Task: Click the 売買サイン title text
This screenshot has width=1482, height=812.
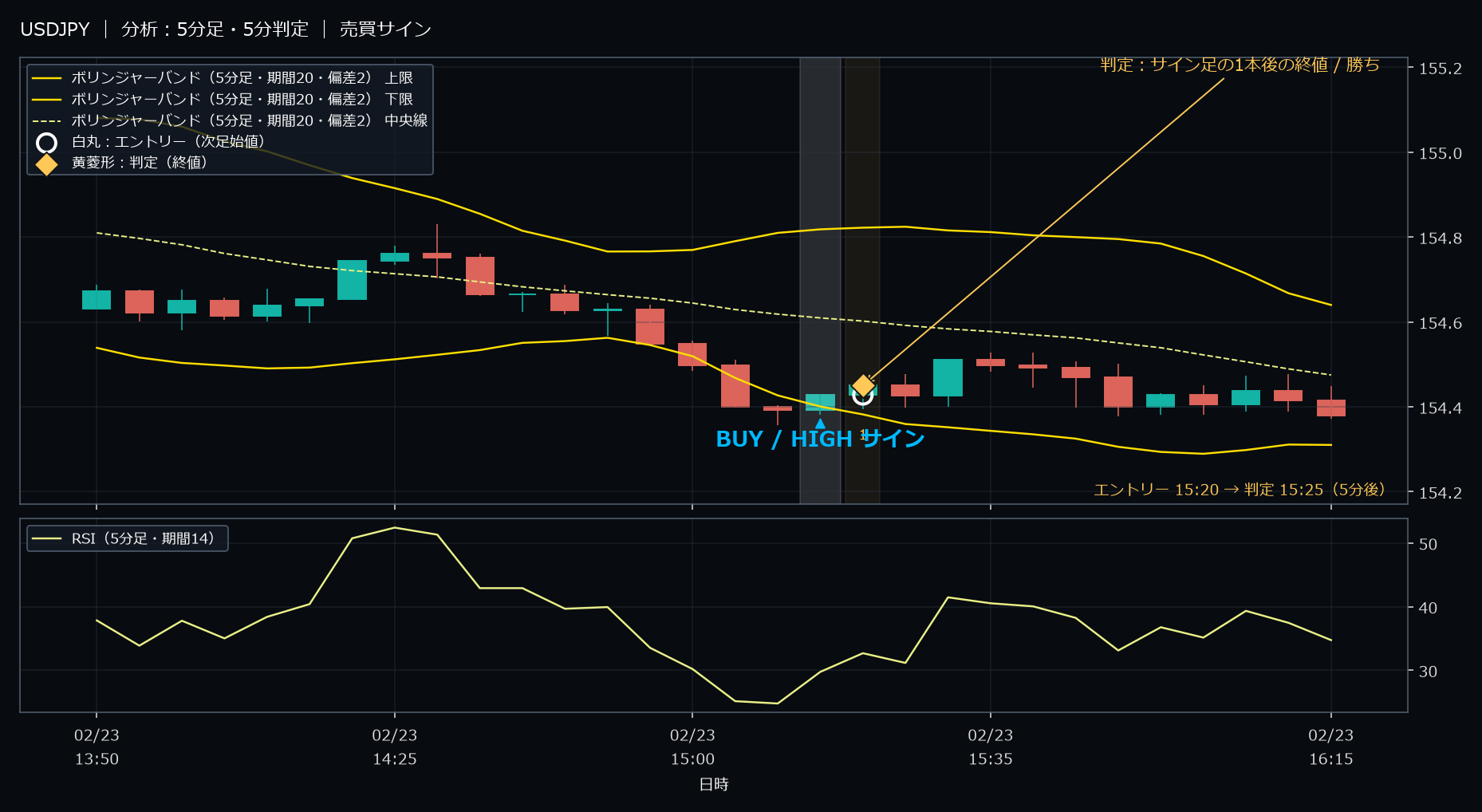Action: [x=386, y=30]
